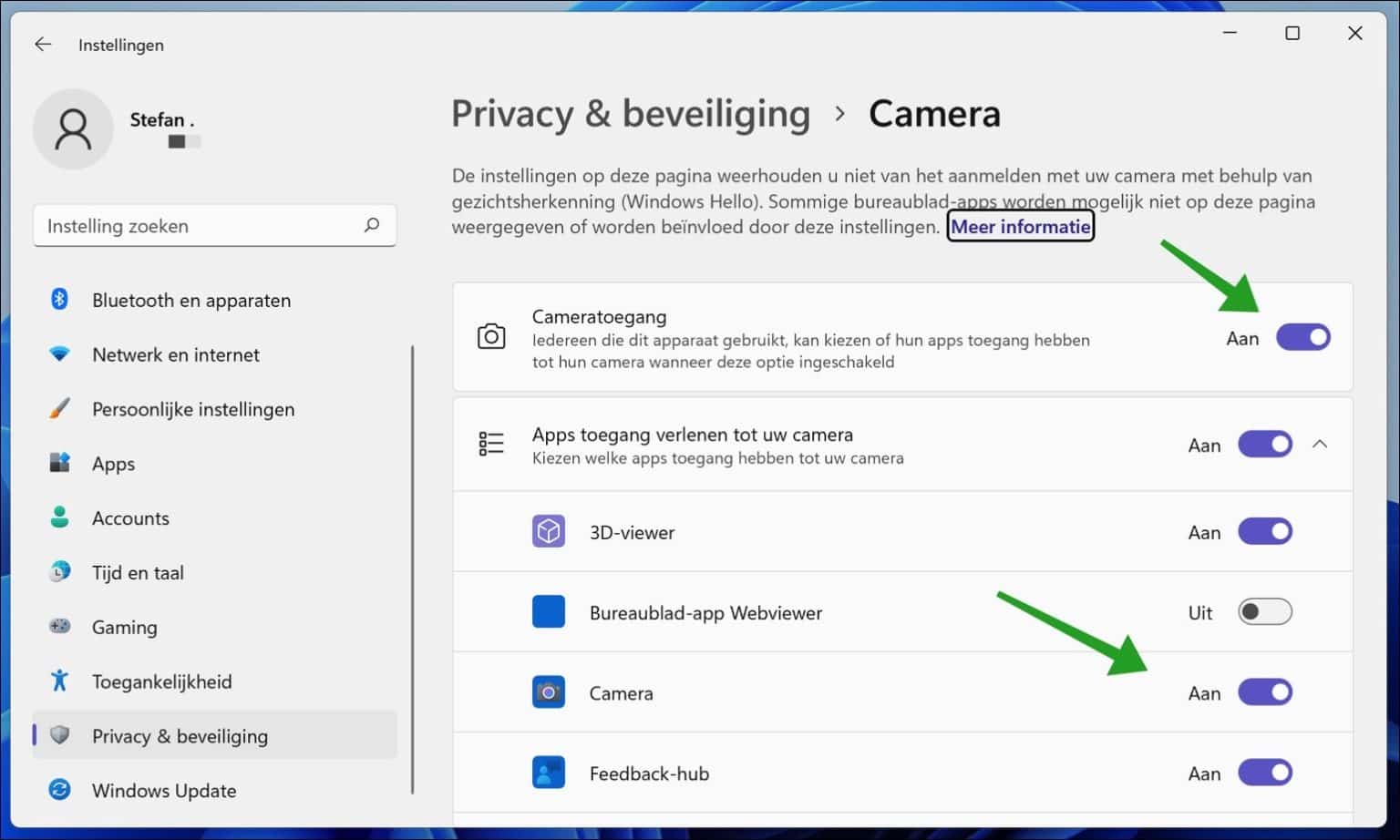The width and height of the screenshot is (1400, 840).
Task: Click the Stefan profile avatar
Action: [73, 128]
